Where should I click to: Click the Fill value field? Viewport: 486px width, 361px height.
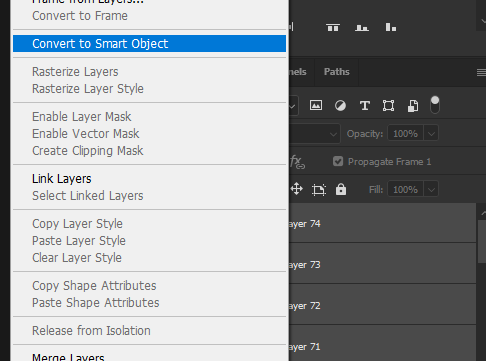(x=405, y=190)
